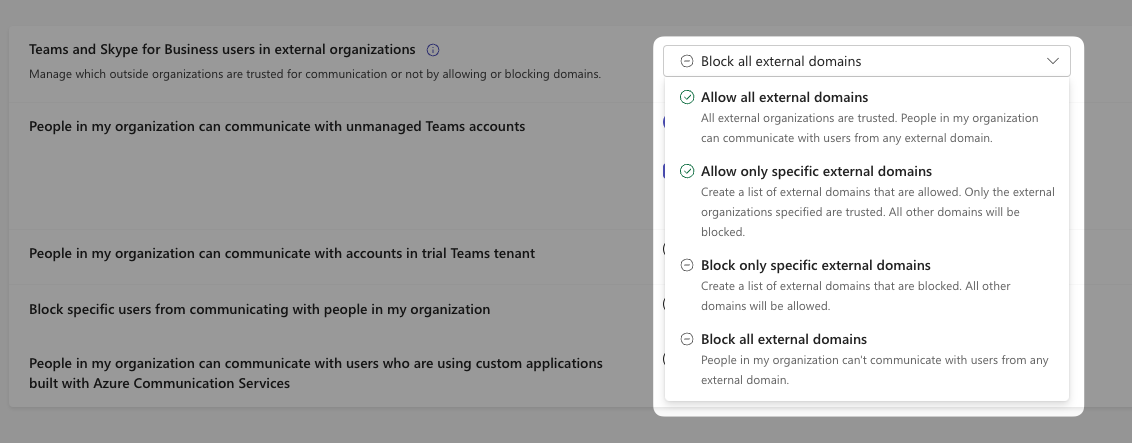The width and height of the screenshot is (1132, 443).
Task: Click green check icon for Allow only specific
Action: (x=687, y=171)
